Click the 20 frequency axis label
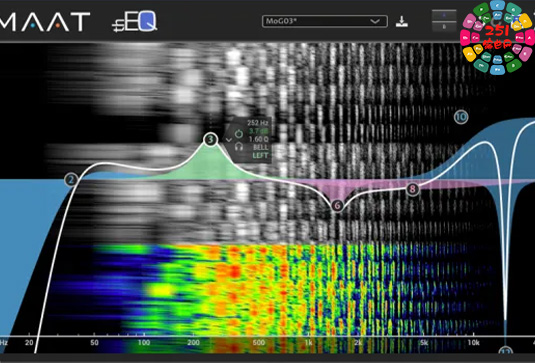 tap(29, 342)
